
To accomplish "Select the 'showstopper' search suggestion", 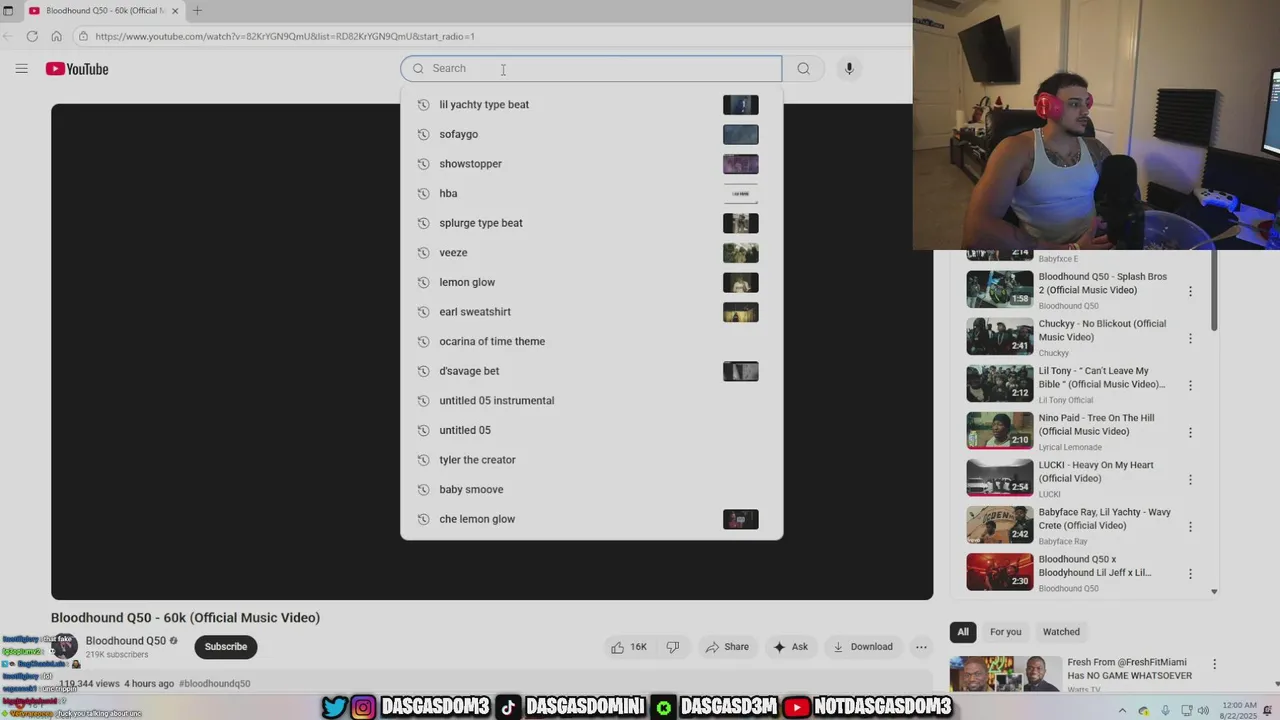I will (591, 164).
